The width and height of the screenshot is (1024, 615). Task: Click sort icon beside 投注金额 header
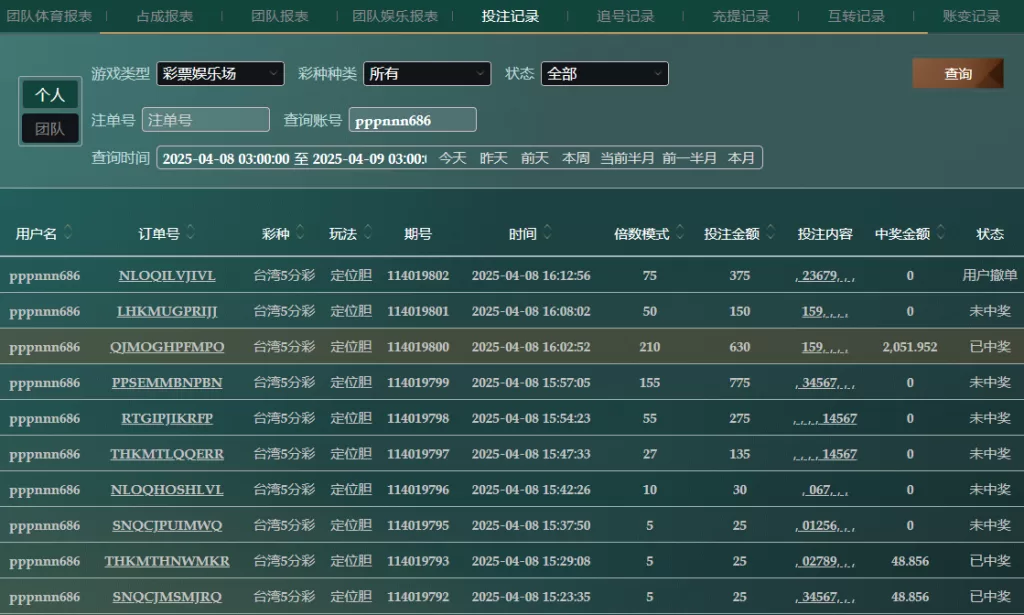pyautogui.click(x=770, y=233)
